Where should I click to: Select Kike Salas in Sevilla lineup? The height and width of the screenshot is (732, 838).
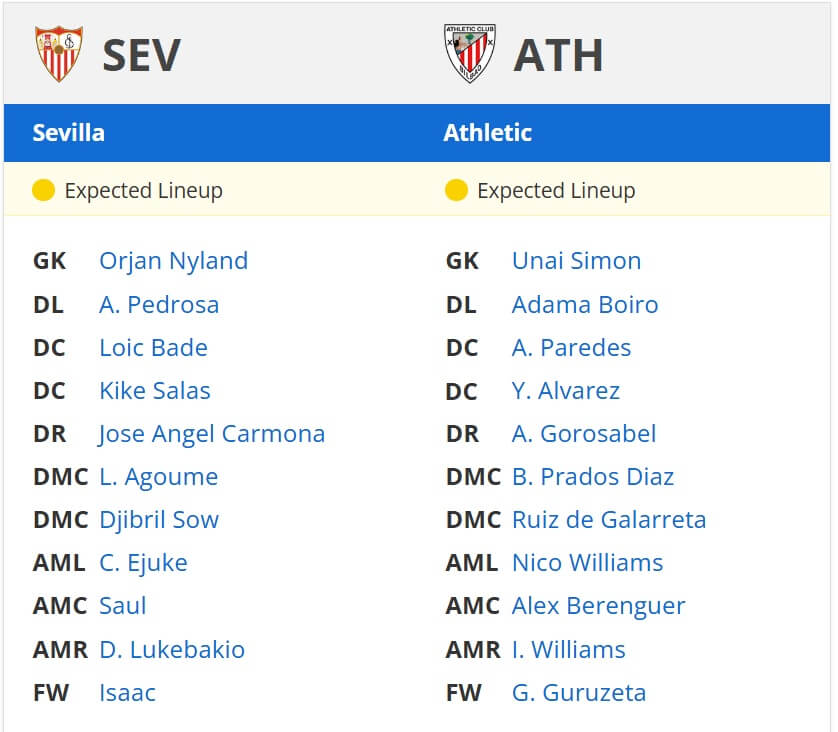[155, 391]
